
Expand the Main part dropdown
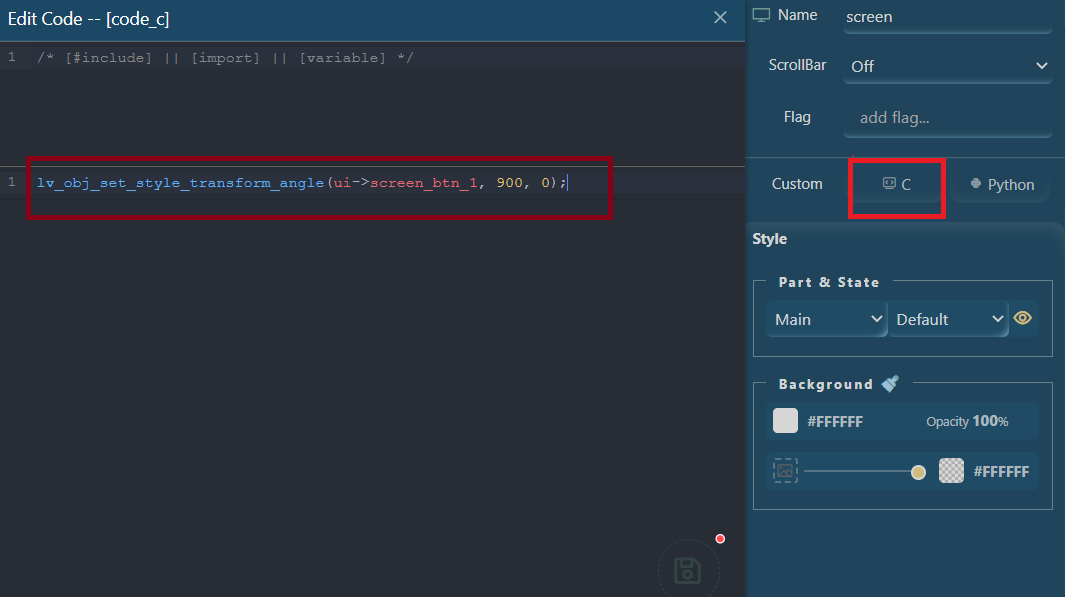tap(826, 319)
